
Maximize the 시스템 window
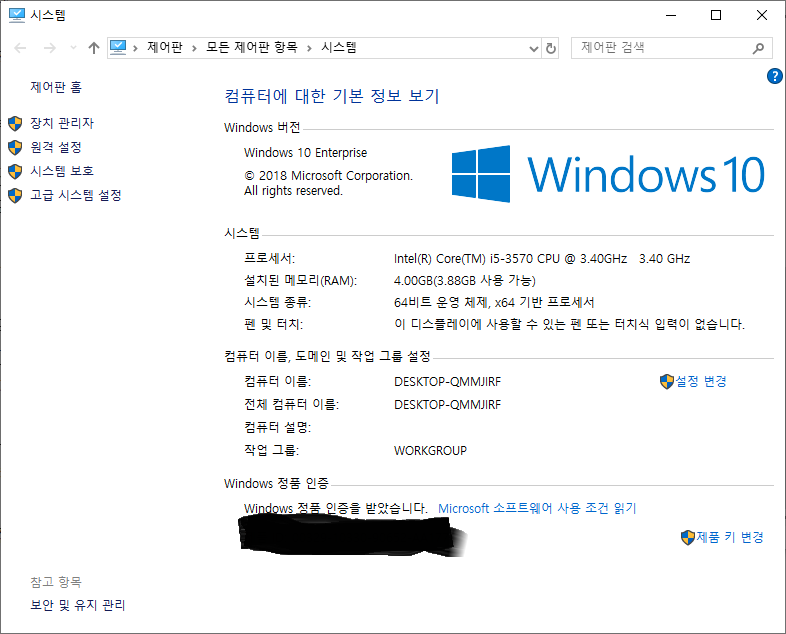716,15
